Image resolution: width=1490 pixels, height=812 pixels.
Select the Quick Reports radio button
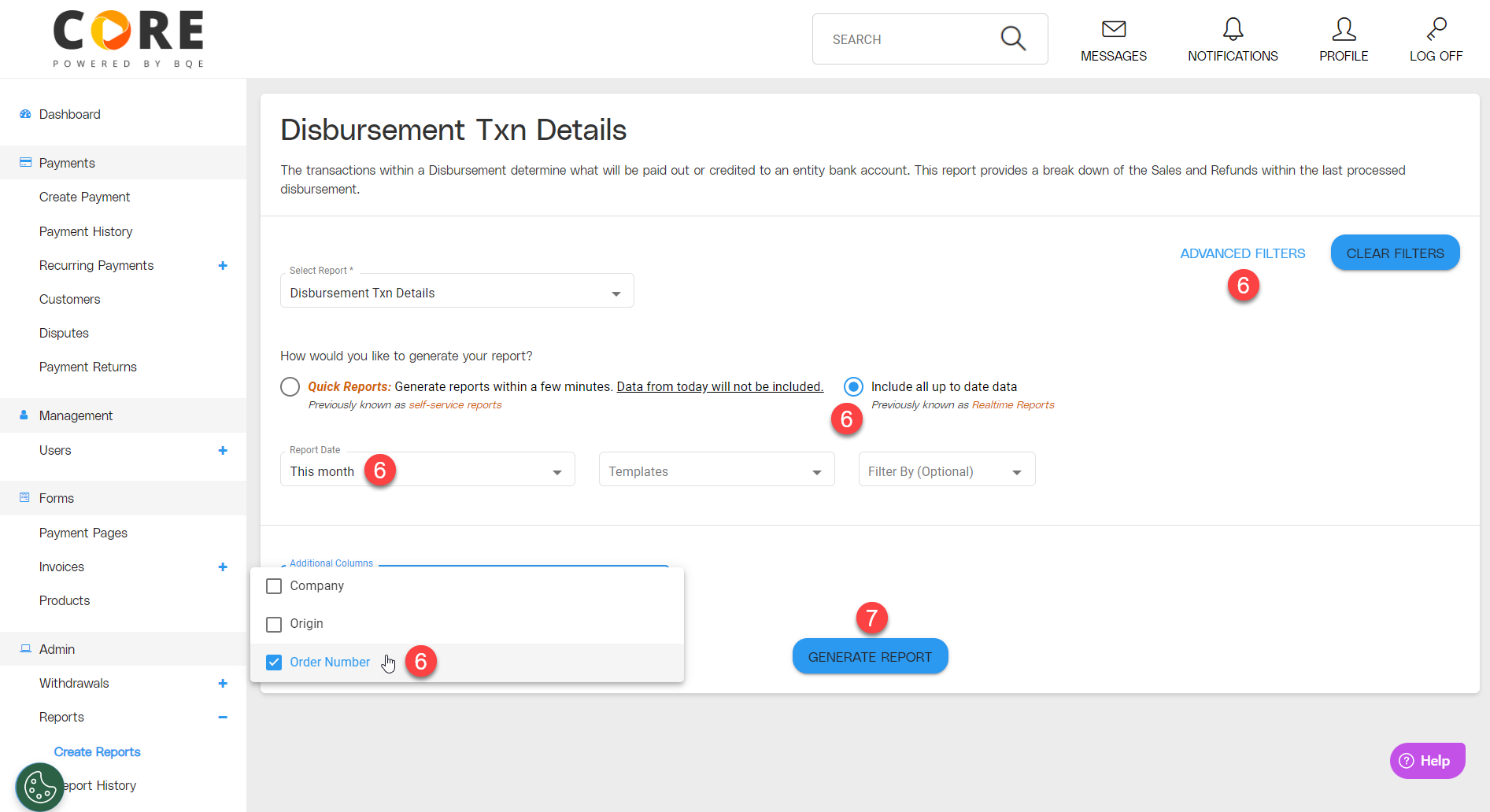(x=290, y=386)
